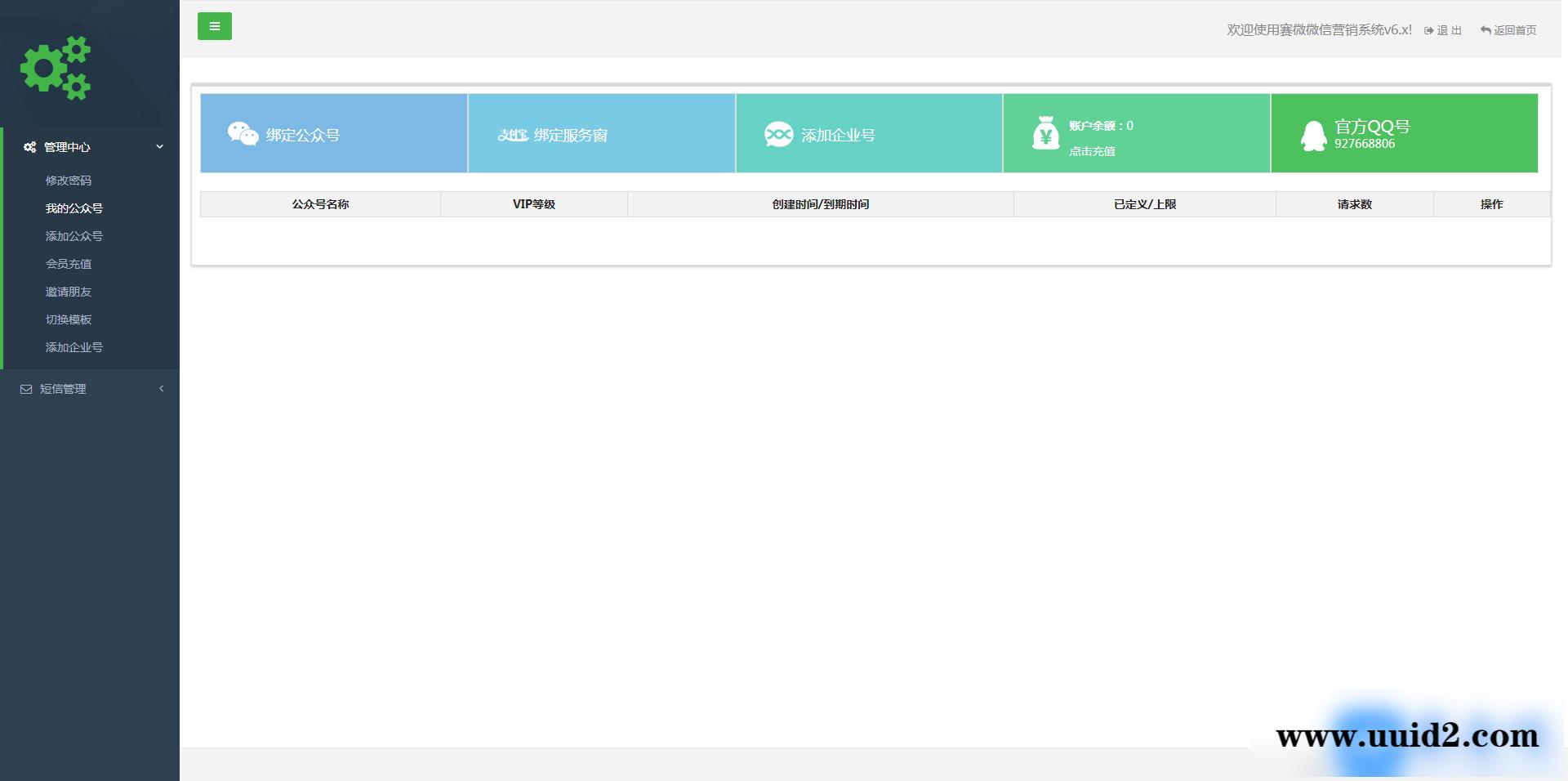Image resolution: width=1568 pixels, height=781 pixels.
Task: Open 切换模板 sidebar entry
Action: (x=69, y=319)
